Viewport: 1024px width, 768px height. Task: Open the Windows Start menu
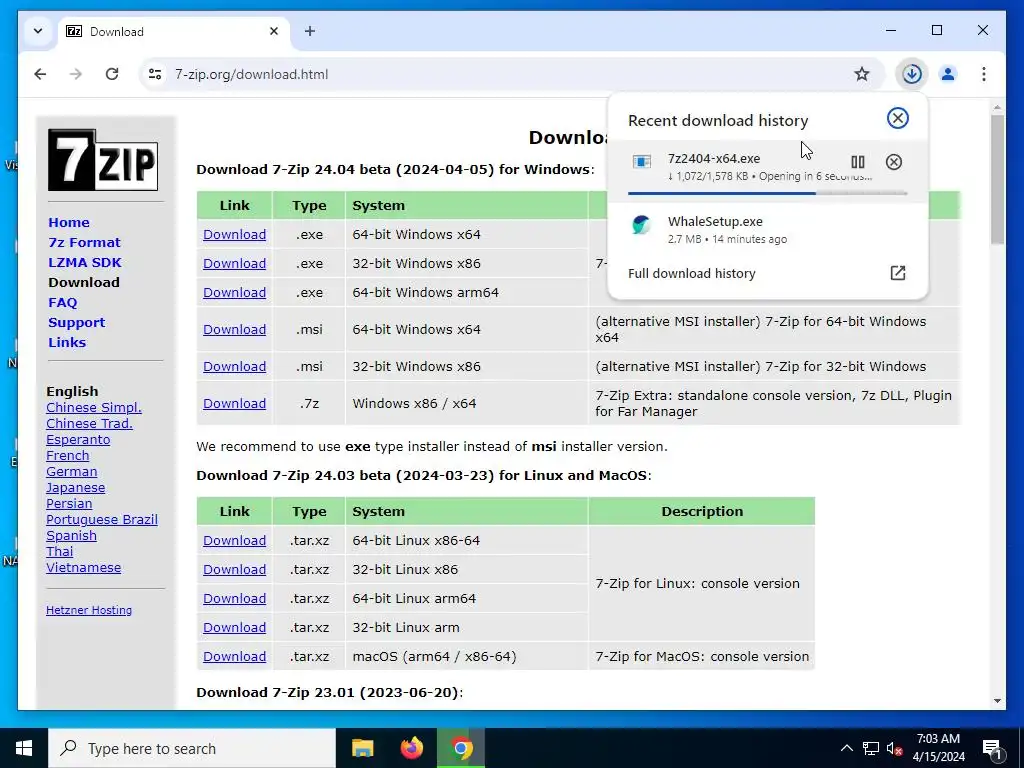(x=24, y=748)
